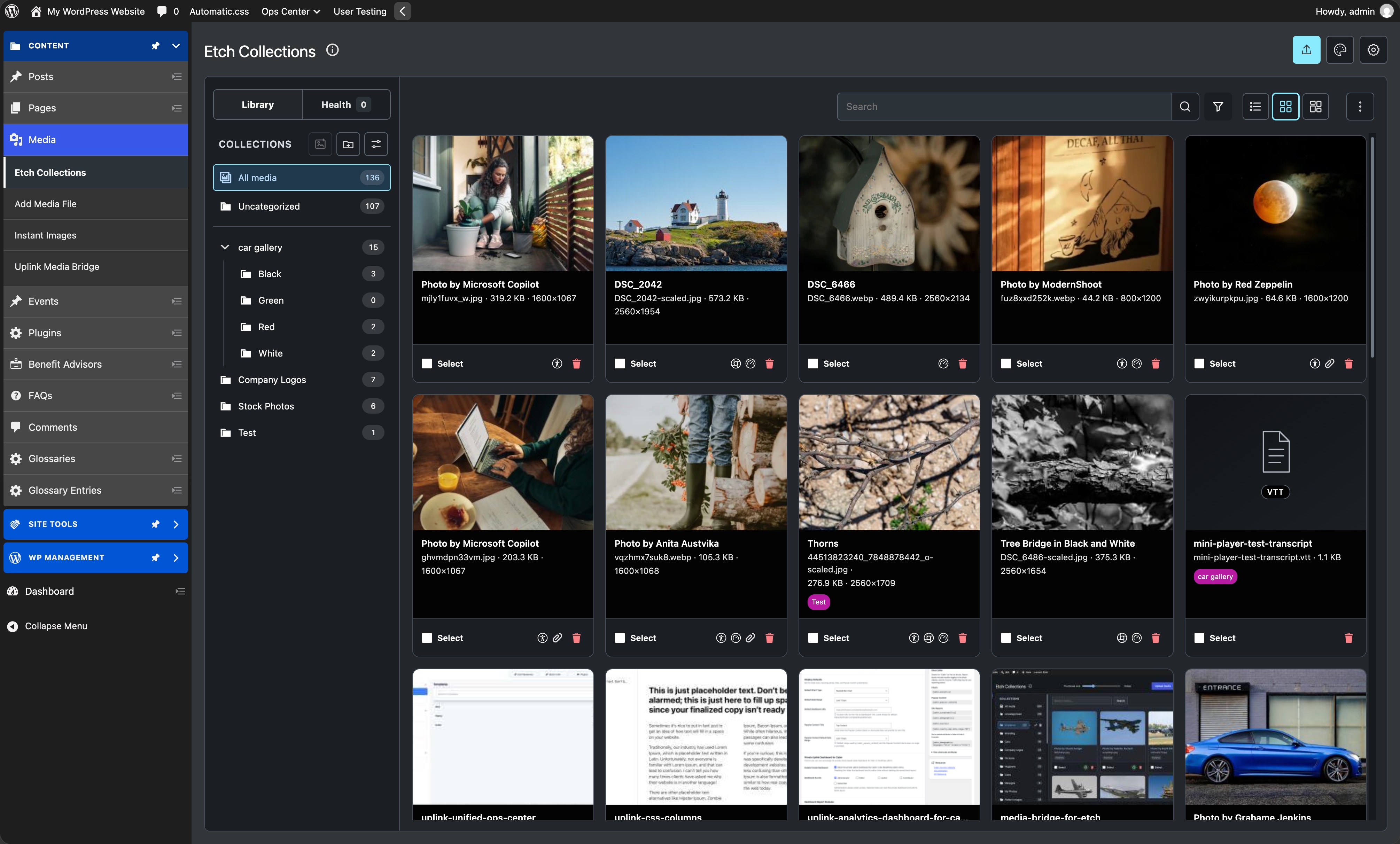The width and height of the screenshot is (1400, 844).
Task: Click into the Search input field
Action: pos(1004,106)
